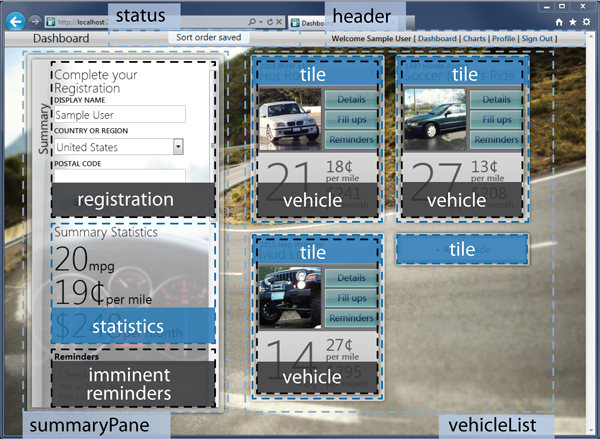Viewport: 600px width, 439px height.
Task: Click Reminders on the BMW vehicle tile
Action: [x=351, y=140]
